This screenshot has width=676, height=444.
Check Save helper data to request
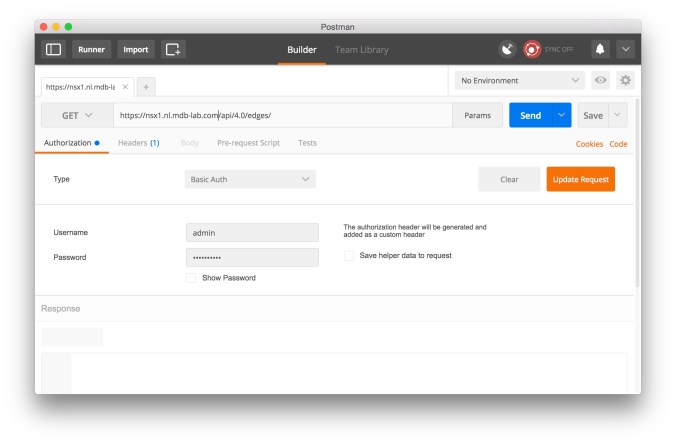click(349, 256)
